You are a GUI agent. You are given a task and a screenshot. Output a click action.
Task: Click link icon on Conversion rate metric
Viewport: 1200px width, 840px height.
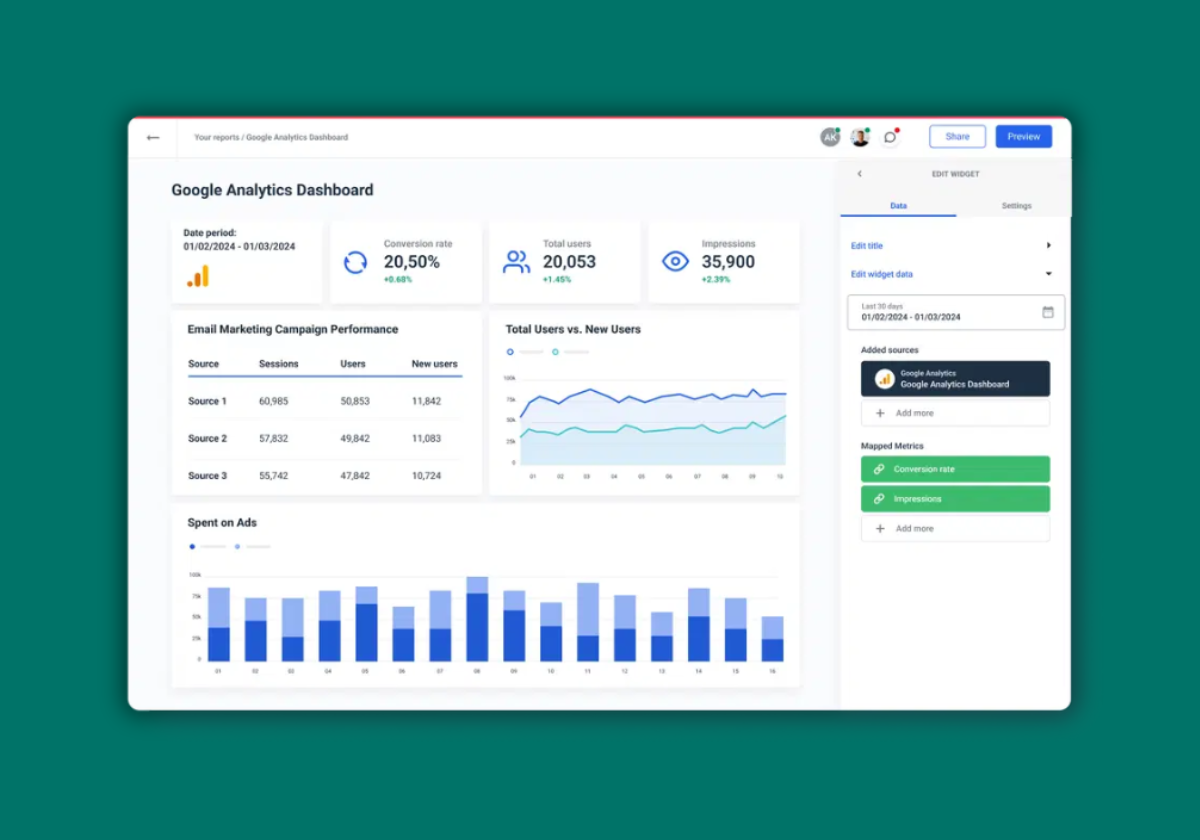pyautogui.click(x=879, y=469)
